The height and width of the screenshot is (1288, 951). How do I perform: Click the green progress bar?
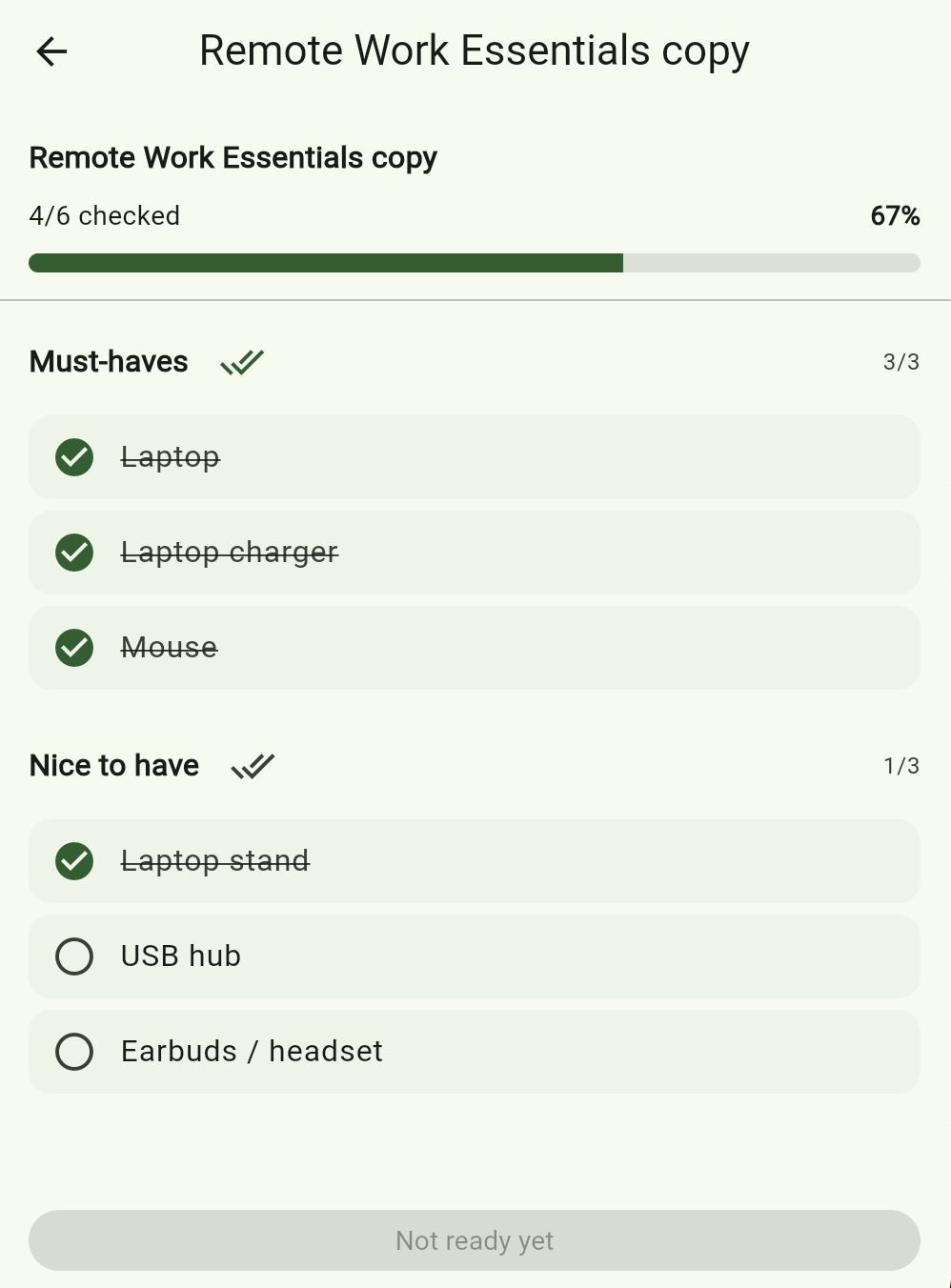point(324,263)
